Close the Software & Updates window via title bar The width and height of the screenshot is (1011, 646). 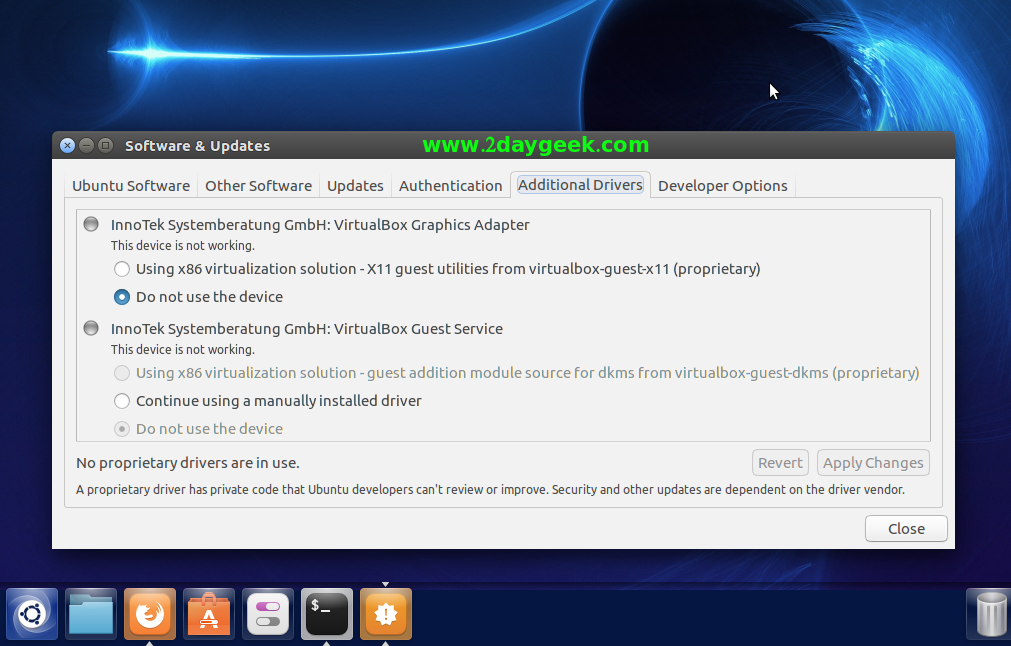click(67, 146)
